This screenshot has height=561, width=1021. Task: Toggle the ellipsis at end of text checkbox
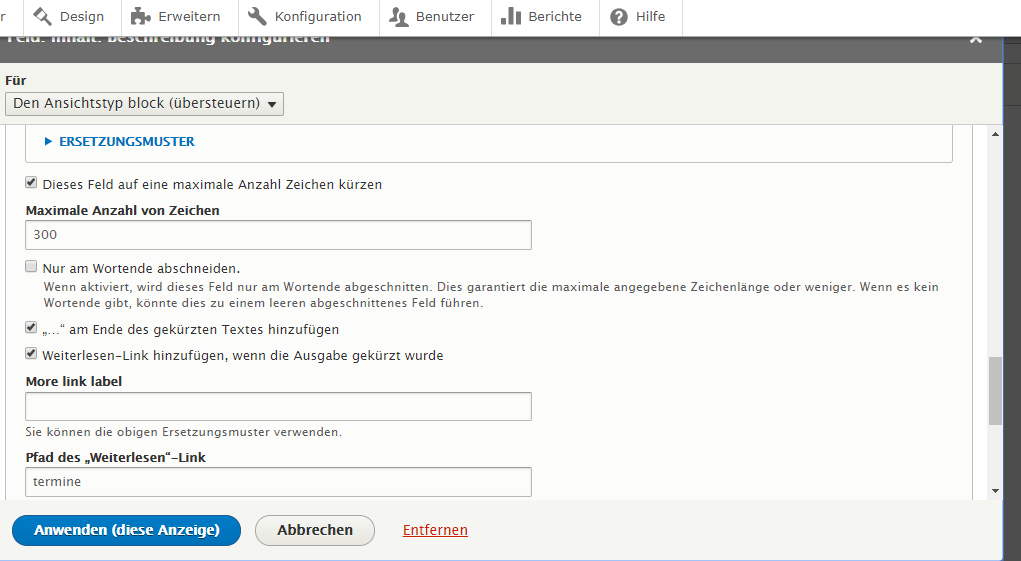(x=31, y=328)
